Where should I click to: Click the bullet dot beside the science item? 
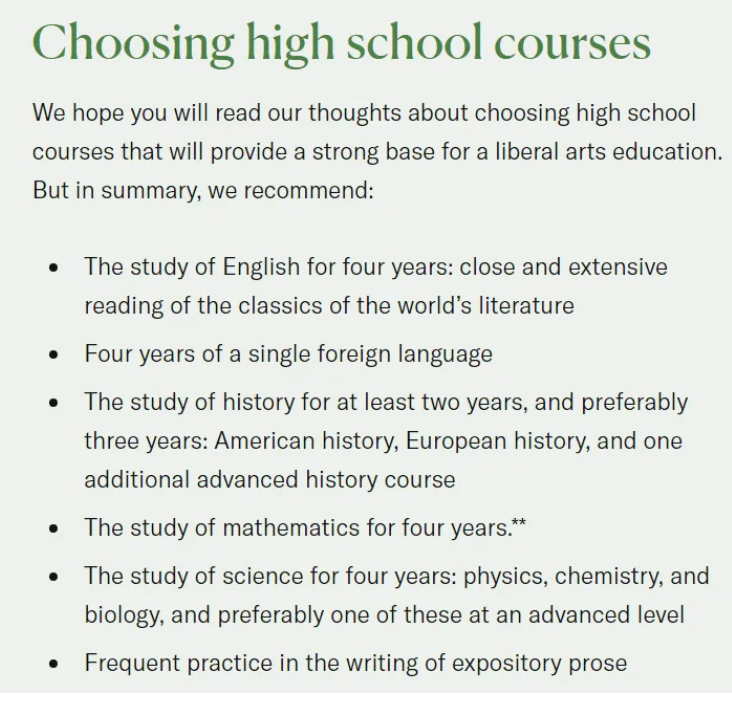52,577
